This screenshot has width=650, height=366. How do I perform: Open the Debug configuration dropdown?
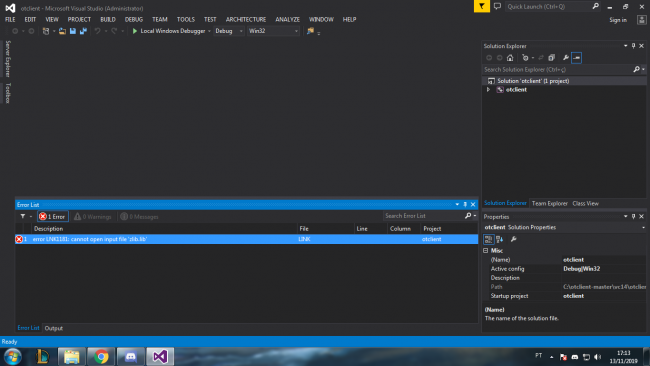(229, 31)
